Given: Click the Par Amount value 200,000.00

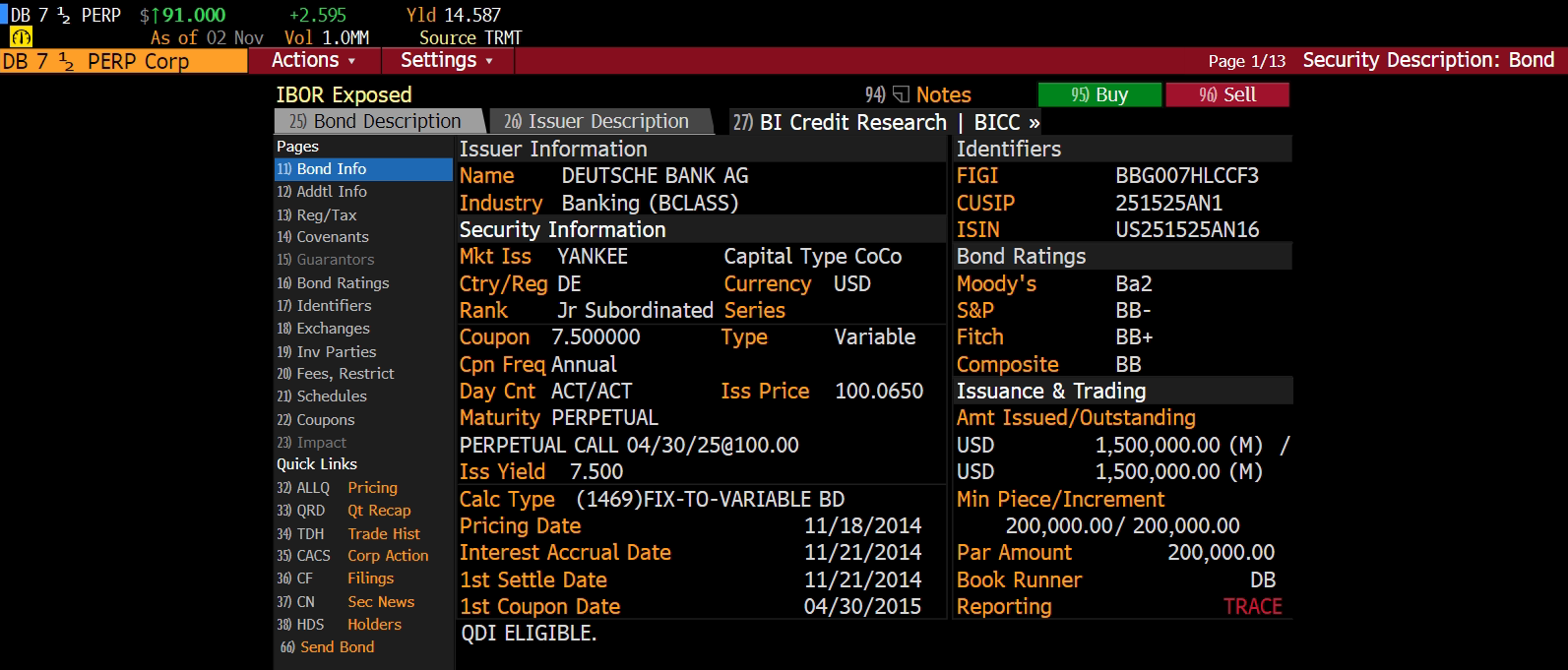Looking at the screenshot, I should tap(1221, 553).
